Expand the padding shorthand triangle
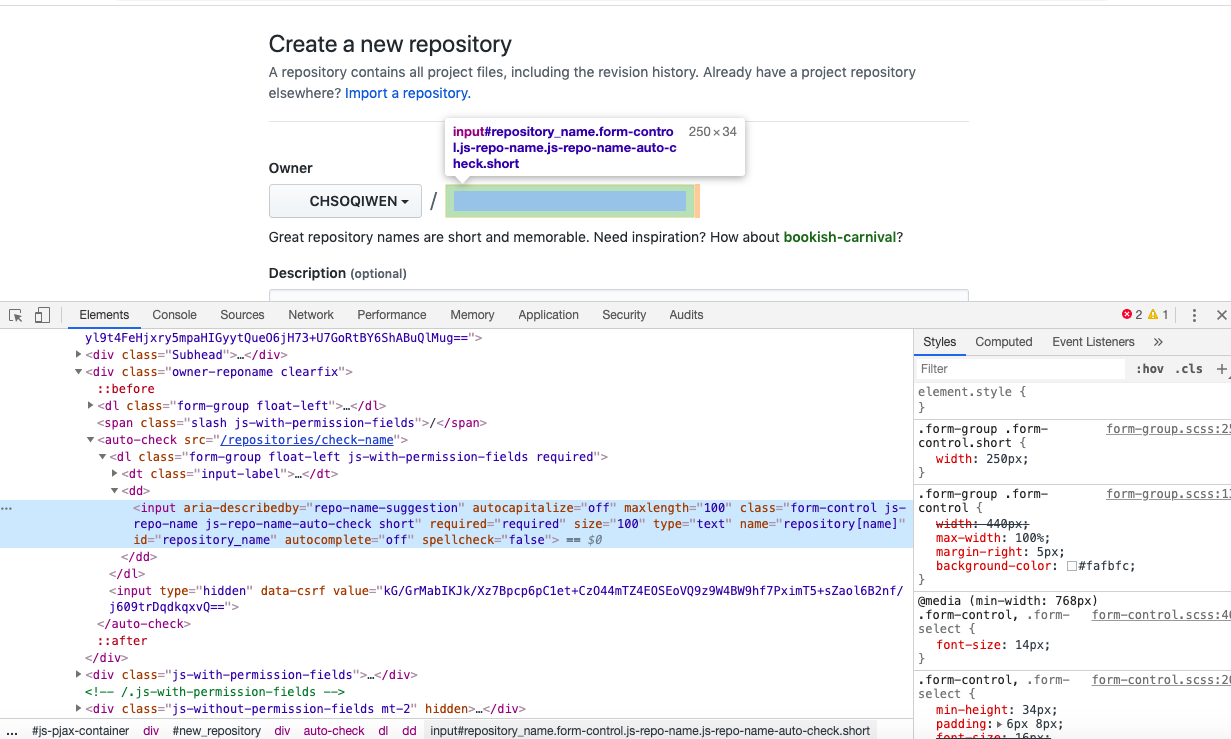 pos(1001,725)
